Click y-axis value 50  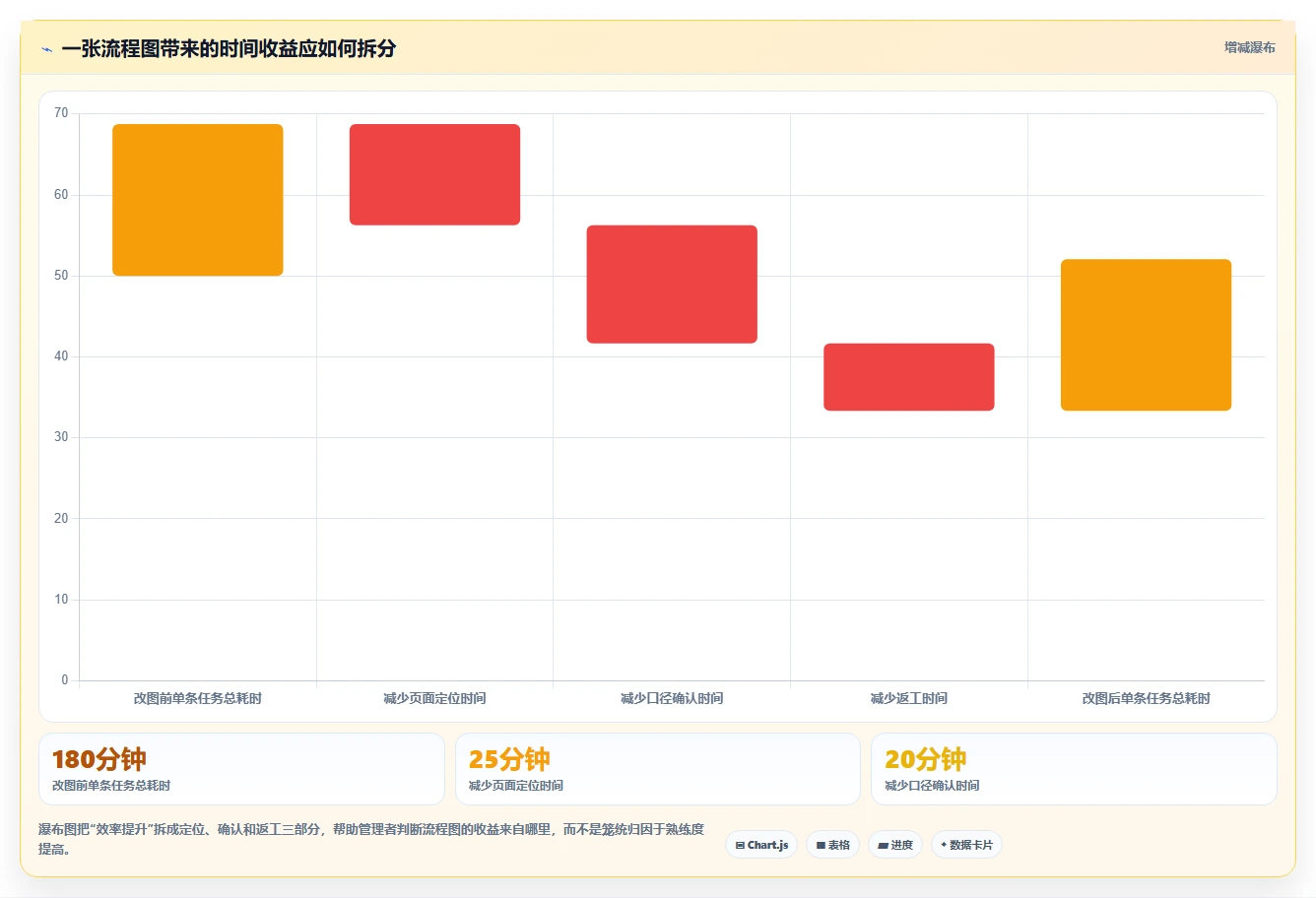click(61, 276)
